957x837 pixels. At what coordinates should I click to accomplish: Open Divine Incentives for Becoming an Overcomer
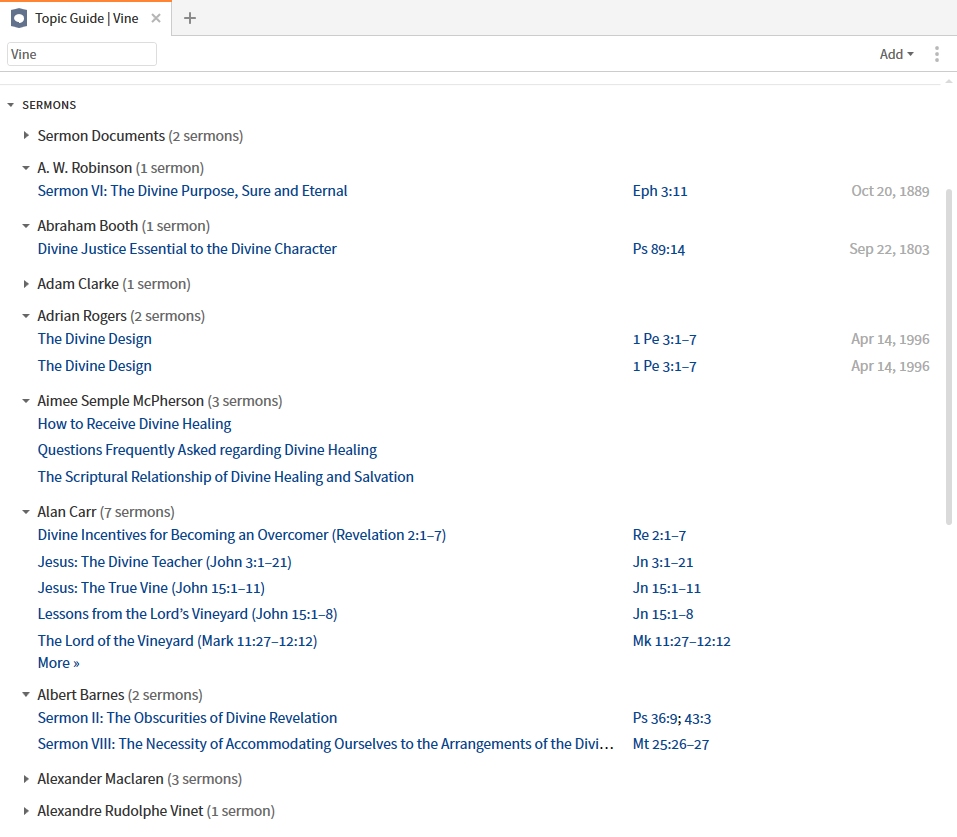pyautogui.click(x=242, y=535)
